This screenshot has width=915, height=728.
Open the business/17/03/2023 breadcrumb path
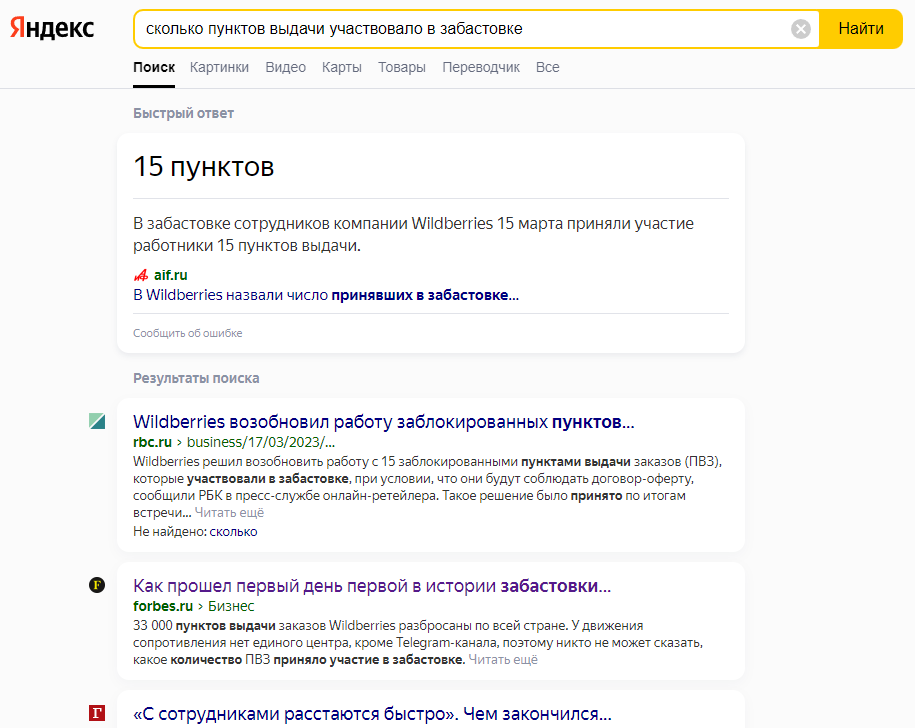point(261,442)
